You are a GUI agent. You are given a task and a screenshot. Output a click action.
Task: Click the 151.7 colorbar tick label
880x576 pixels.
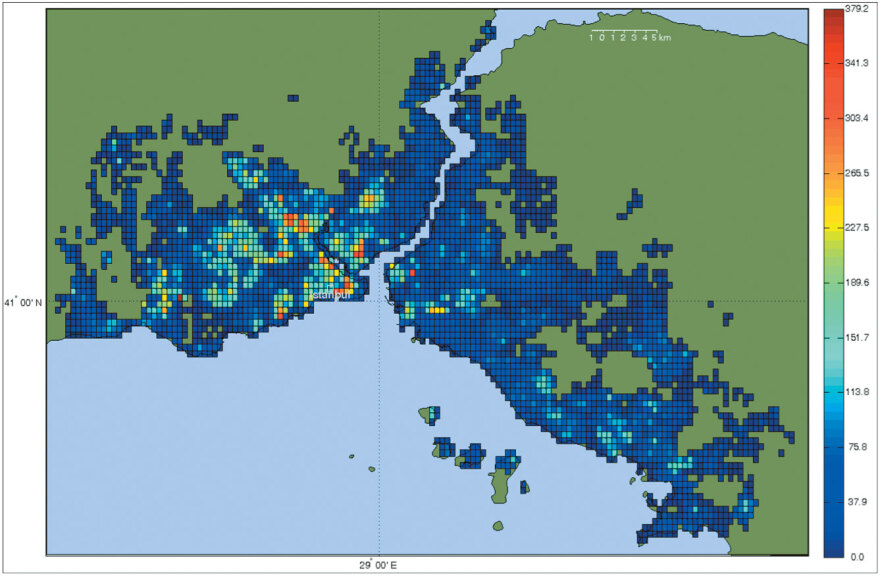point(856,337)
